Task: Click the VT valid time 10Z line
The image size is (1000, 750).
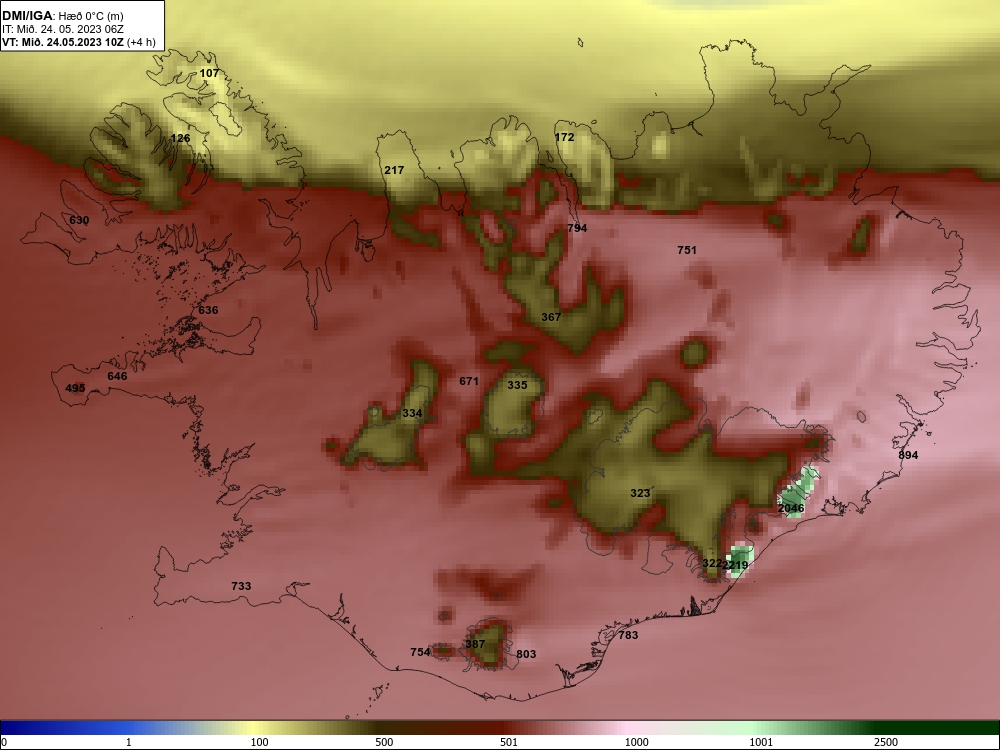Action: [x=78, y=42]
